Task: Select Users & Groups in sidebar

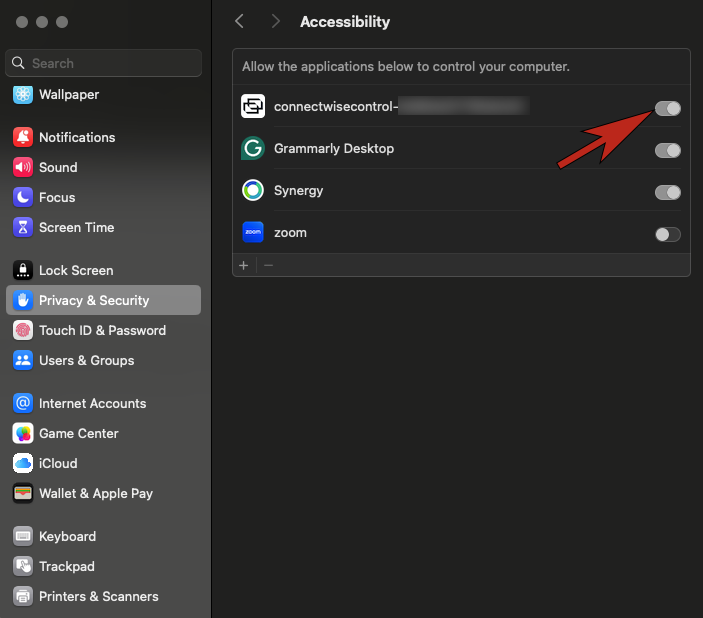Action: (x=86, y=360)
